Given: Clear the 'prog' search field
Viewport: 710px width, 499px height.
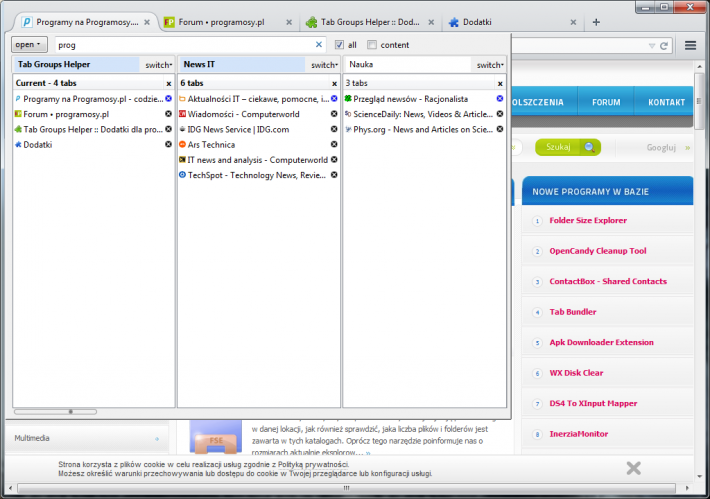Looking at the screenshot, I should pos(319,44).
